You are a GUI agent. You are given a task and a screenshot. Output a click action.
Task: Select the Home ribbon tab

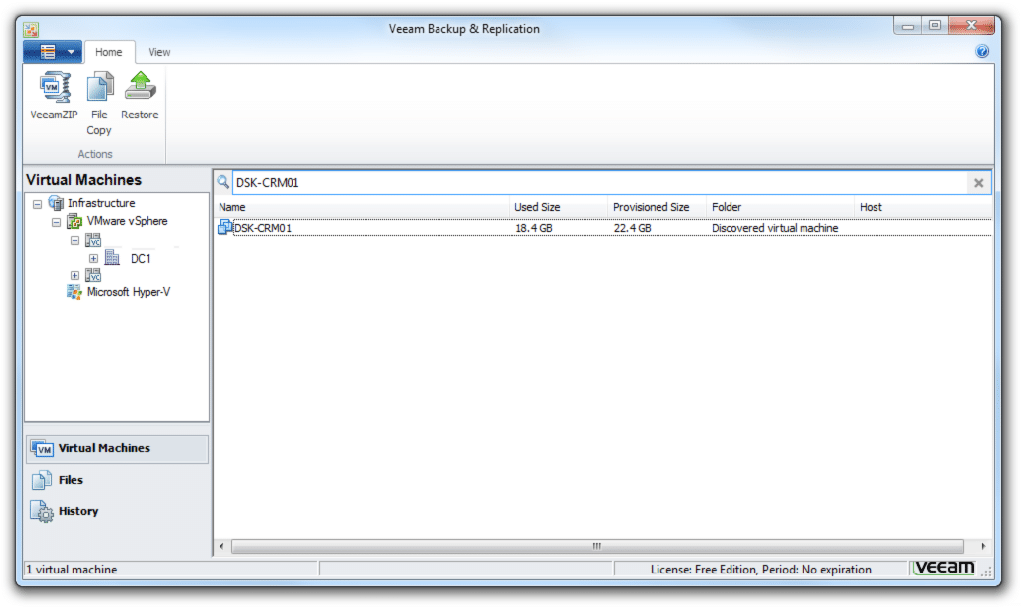coord(109,52)
